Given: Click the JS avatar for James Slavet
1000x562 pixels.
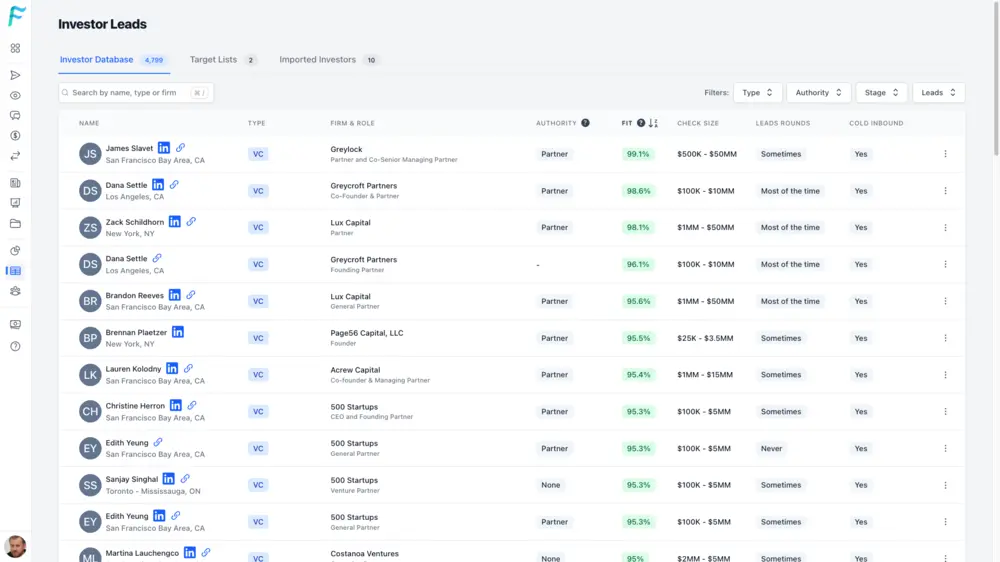Looking at the screenshot, I should (x=90, y=154).
